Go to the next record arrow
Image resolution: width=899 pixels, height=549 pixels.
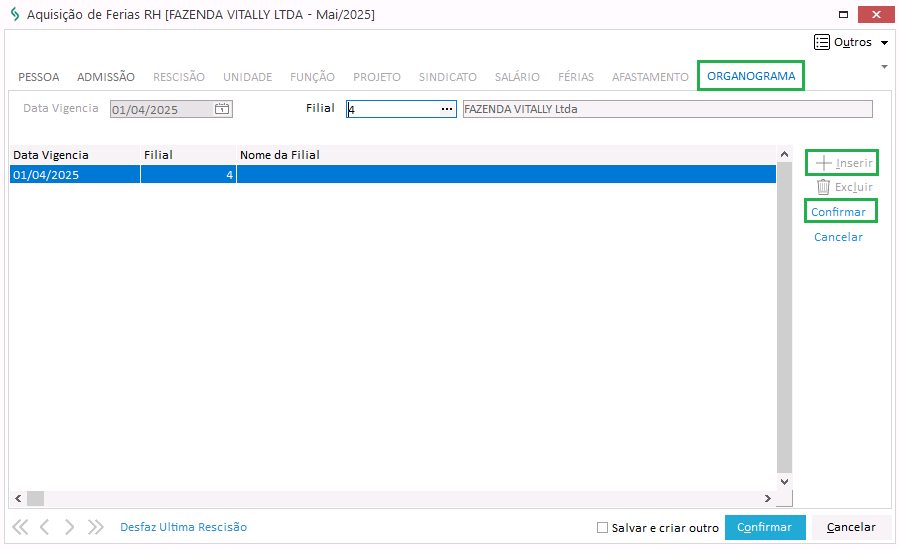click(69, 527)
